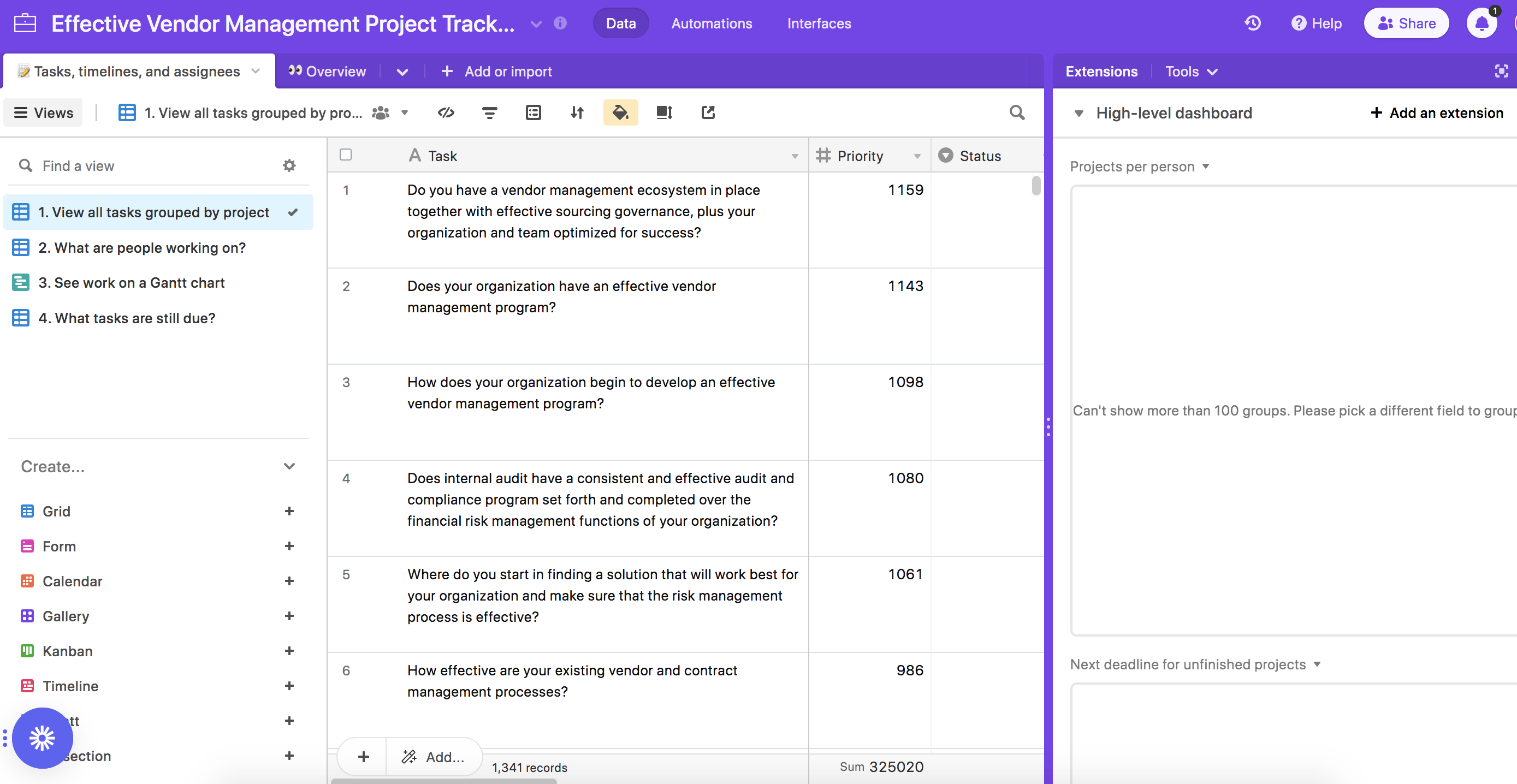Open base history clock icon

point(1253,23)
